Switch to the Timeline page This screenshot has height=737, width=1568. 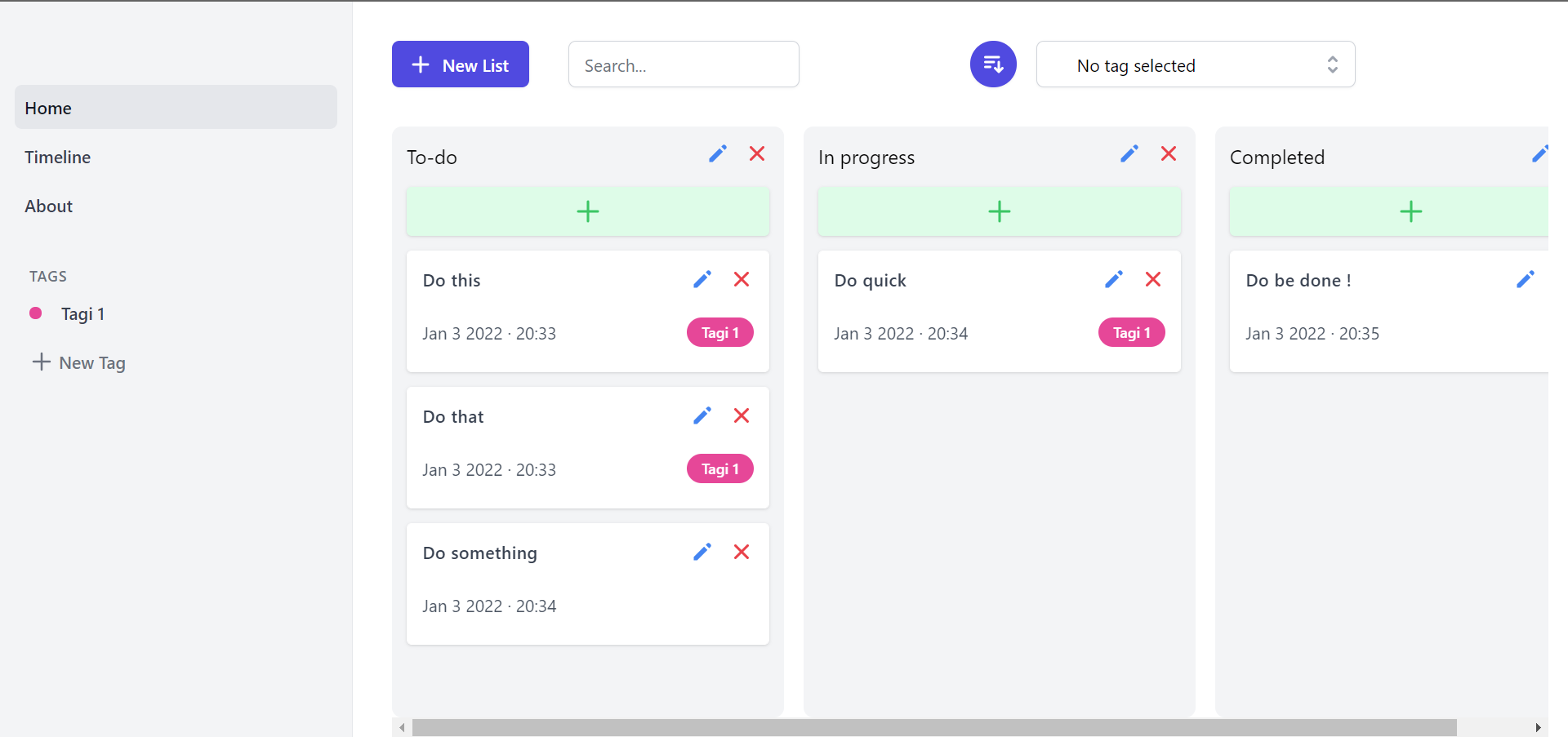(57, 157)
